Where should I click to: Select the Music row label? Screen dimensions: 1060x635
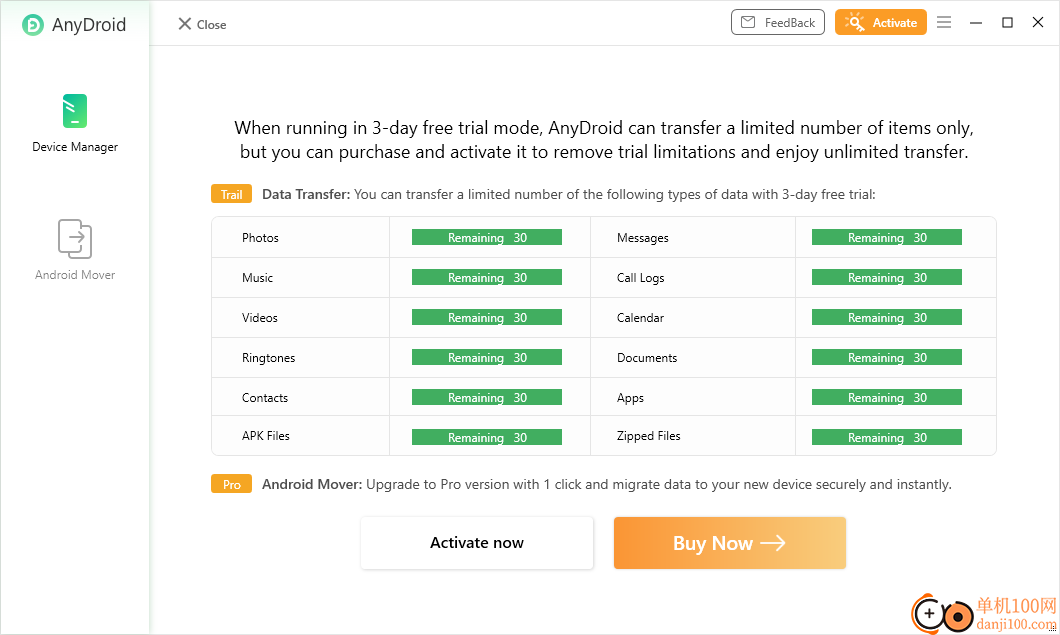(258, 278)
